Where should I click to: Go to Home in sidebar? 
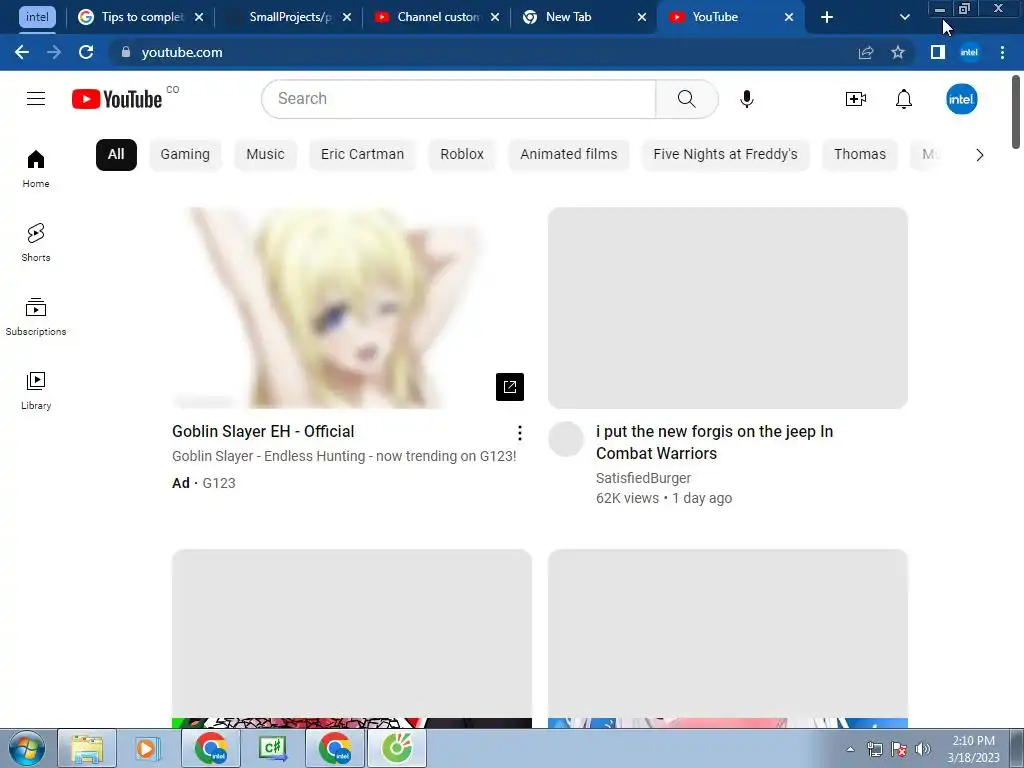(36, 168)
